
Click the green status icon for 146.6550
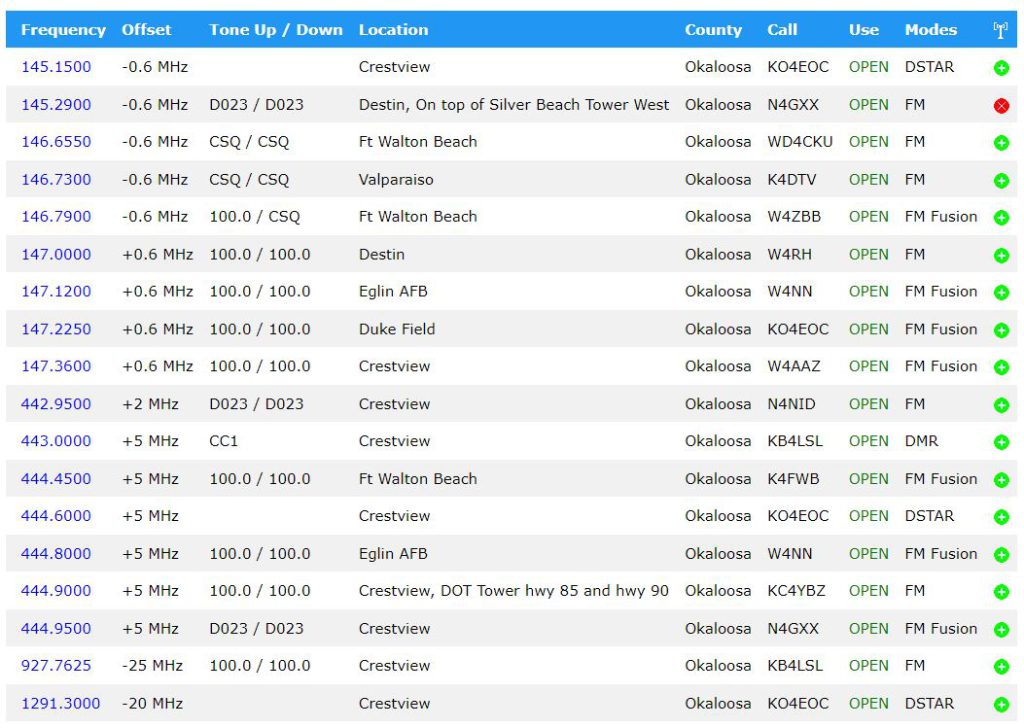(x=1001, y=143)
